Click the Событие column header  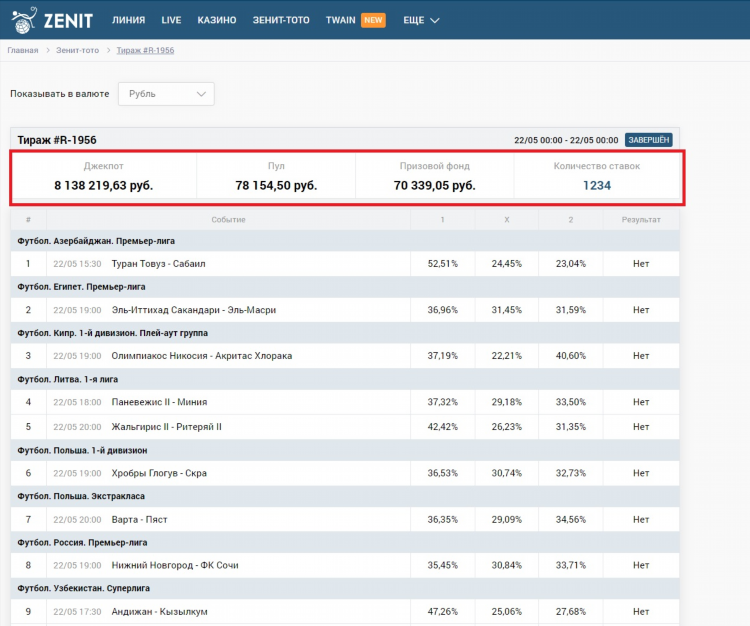coord(228,220)
